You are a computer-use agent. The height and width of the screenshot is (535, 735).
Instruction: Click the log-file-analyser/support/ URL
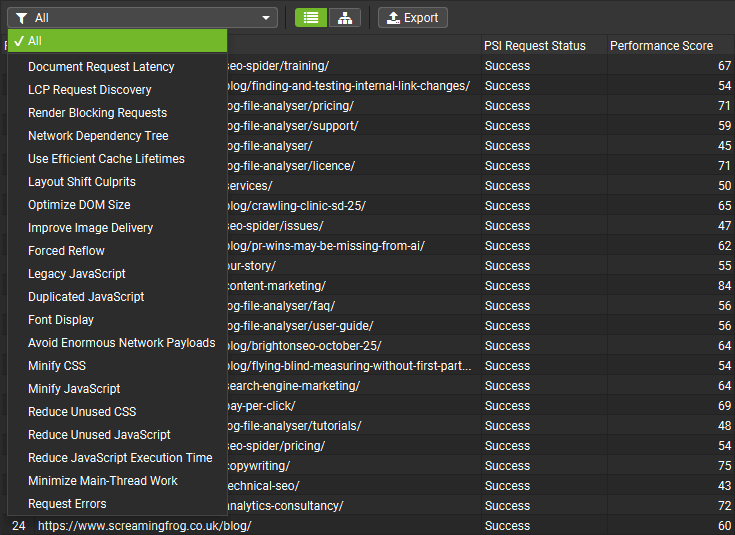[x=354, y=126]
